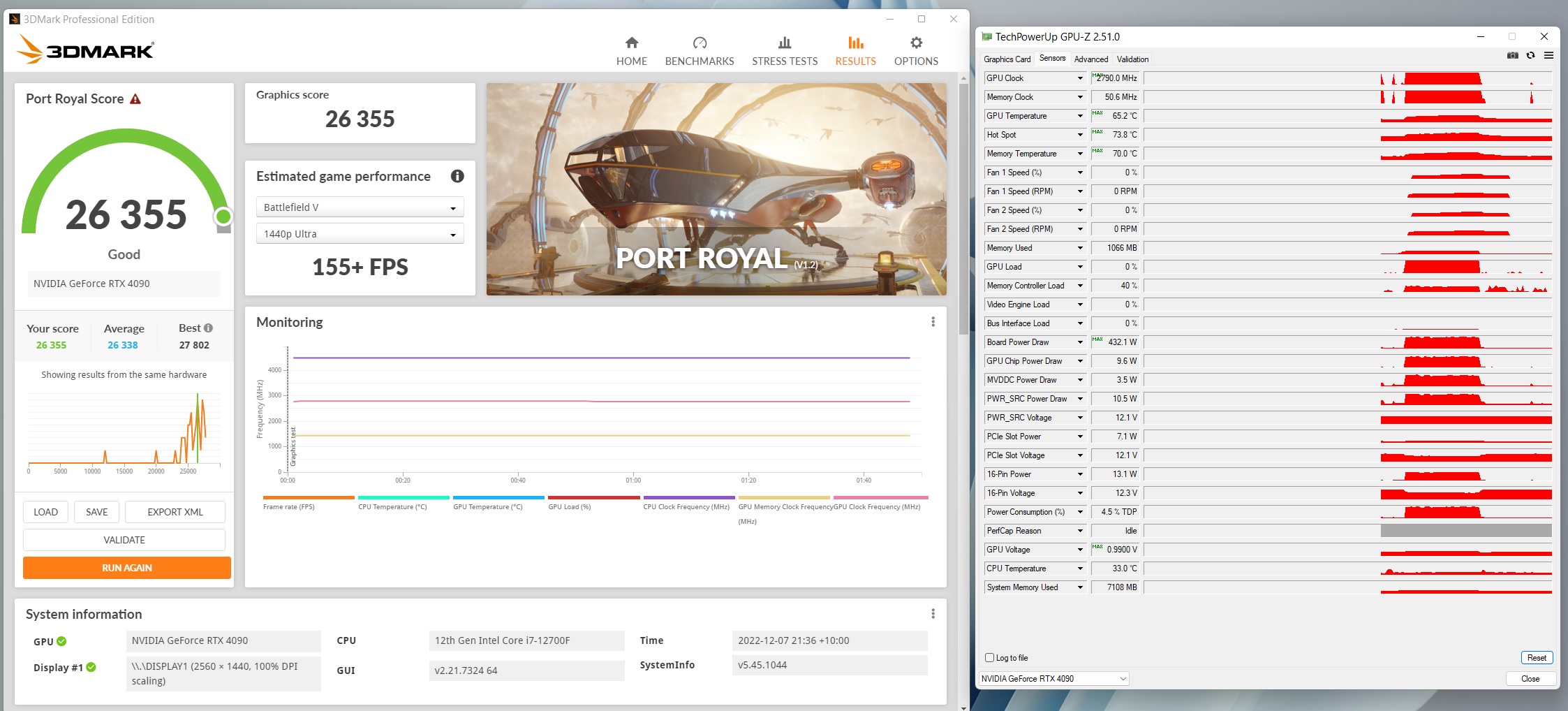Image resolution: width=1568 pixels, height=711 pixels.
Task: Click the '155+ FPS' estimate text
Action: pos(360,267)
